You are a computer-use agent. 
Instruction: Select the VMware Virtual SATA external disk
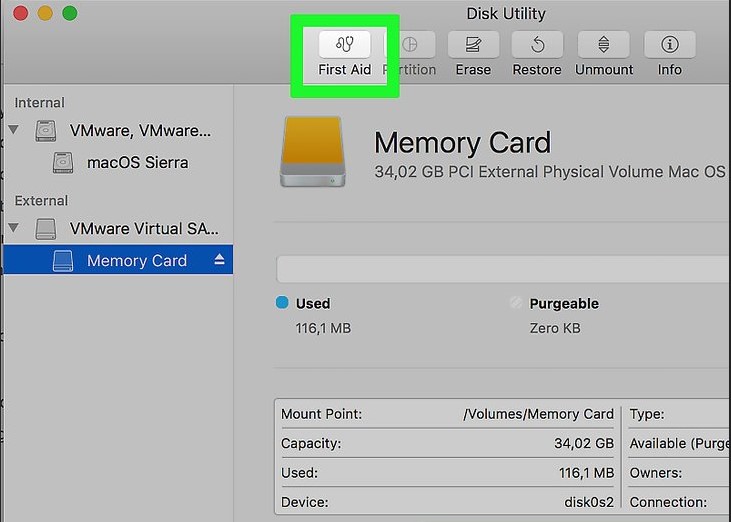pyautogui.click(x=118, y=228)
